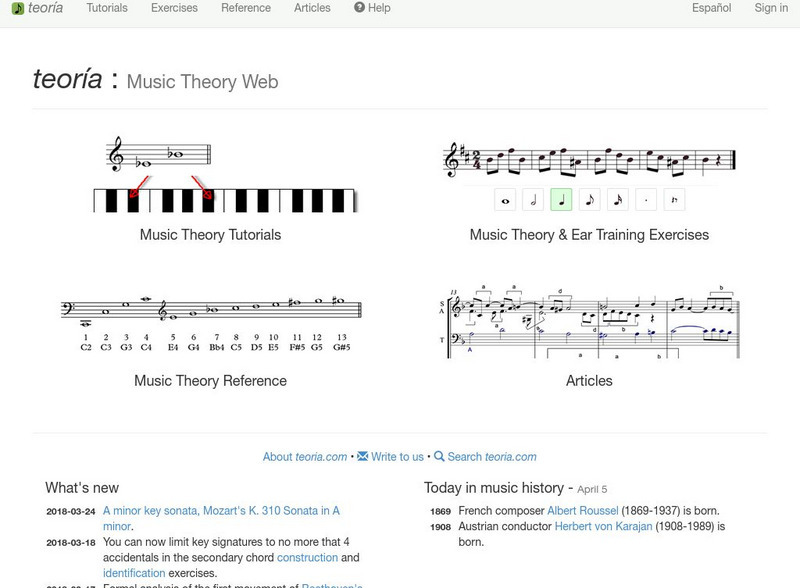The width and height of the screenshot is (800, 588).
Task: Open the melody staff exercises thumbnail
Action: point(589,175)
